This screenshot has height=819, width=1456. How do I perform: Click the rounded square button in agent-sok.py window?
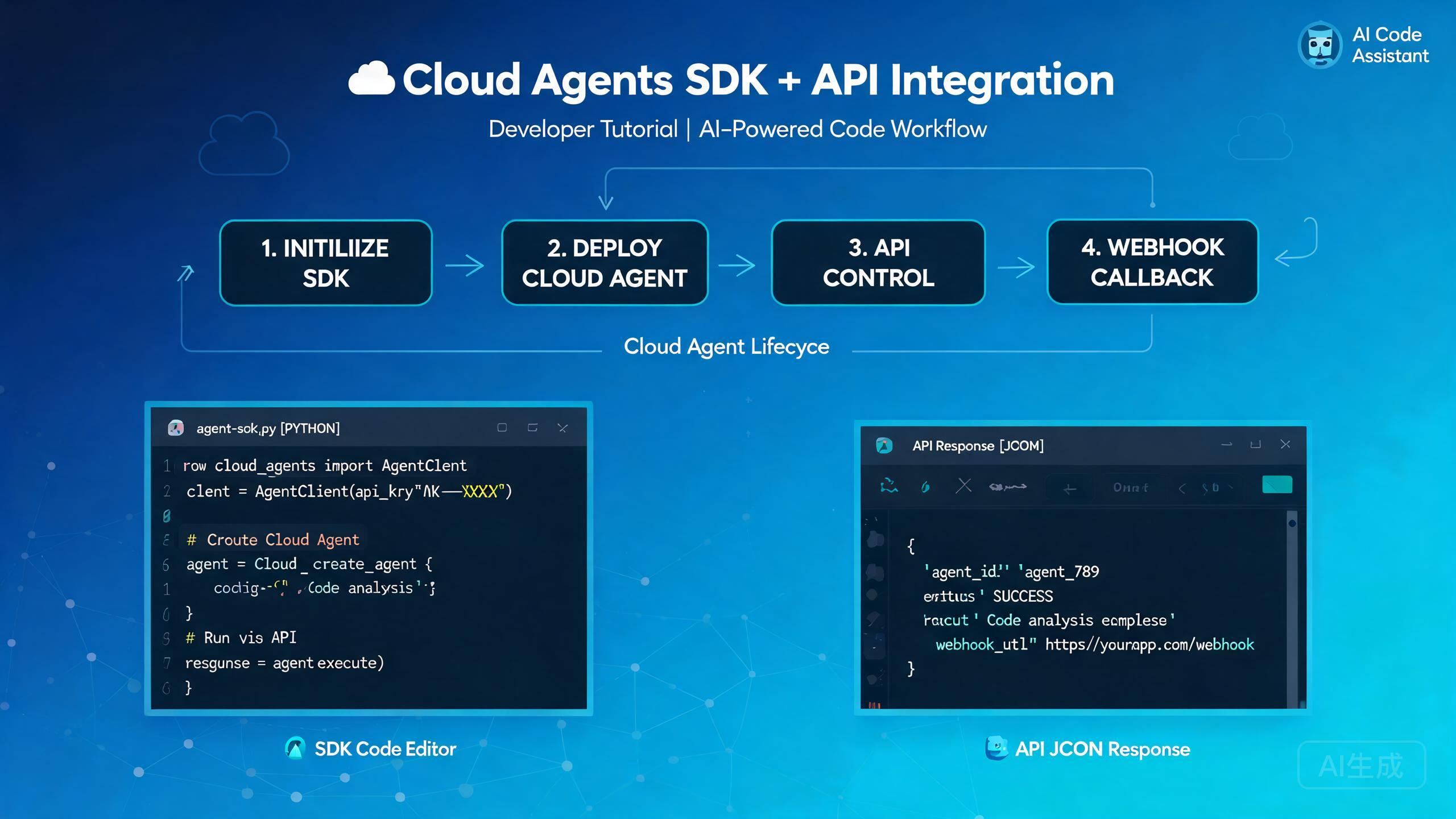pyautogui.click(x=502, y=428)
